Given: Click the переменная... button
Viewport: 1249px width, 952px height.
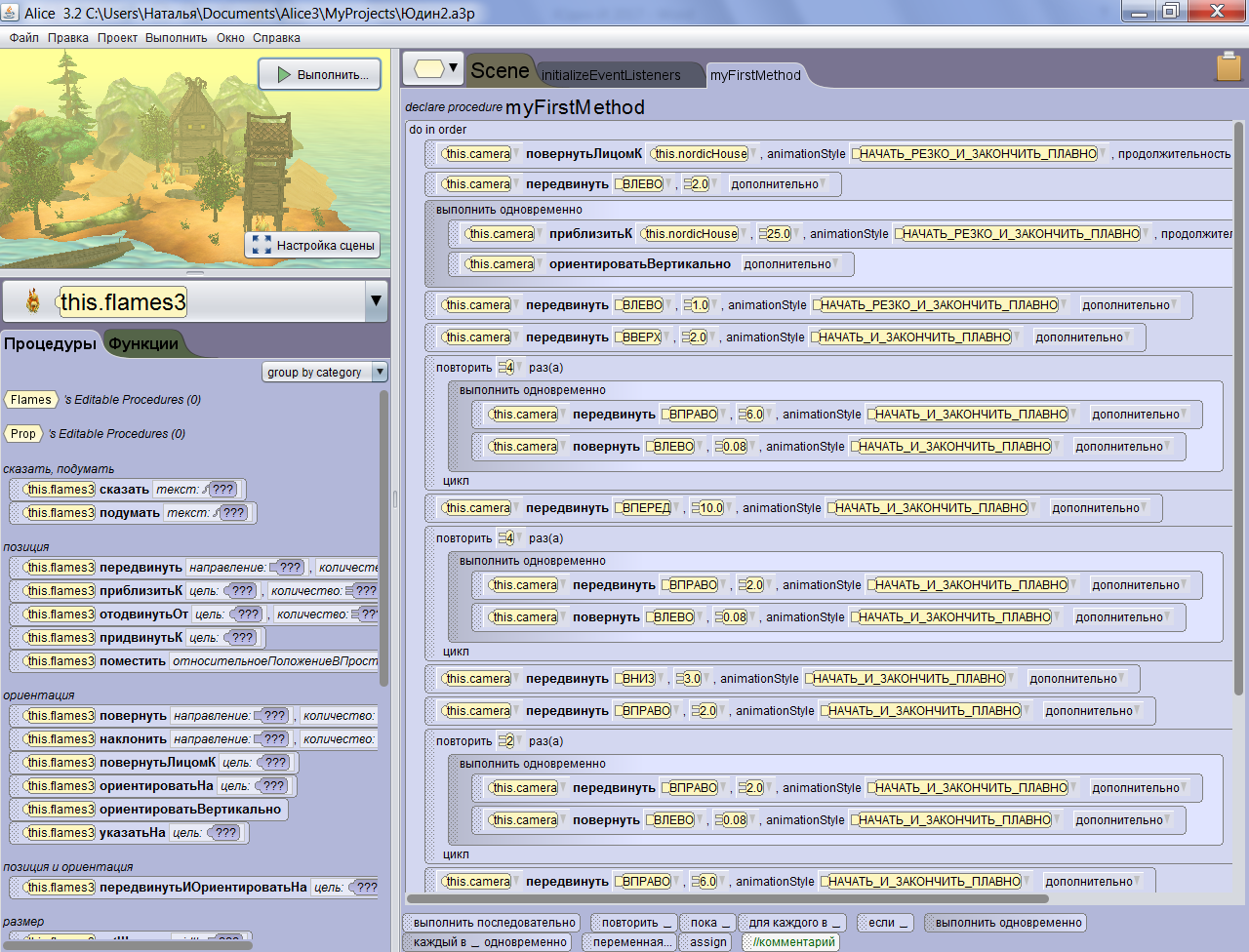Looking at the screenshot, I should click(631, 942).
